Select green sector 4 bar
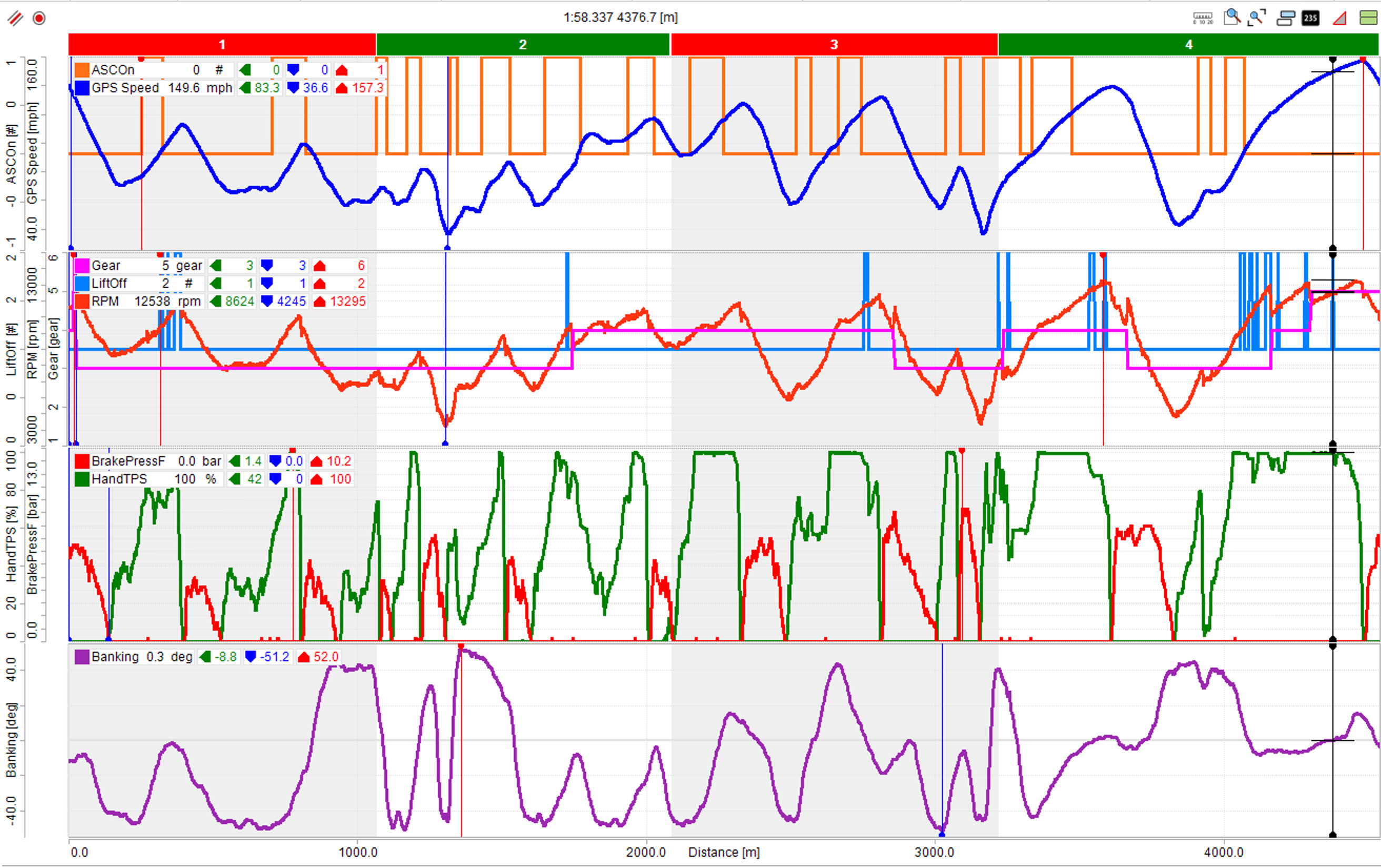 pyautogui.click(x=1188, y=45)
